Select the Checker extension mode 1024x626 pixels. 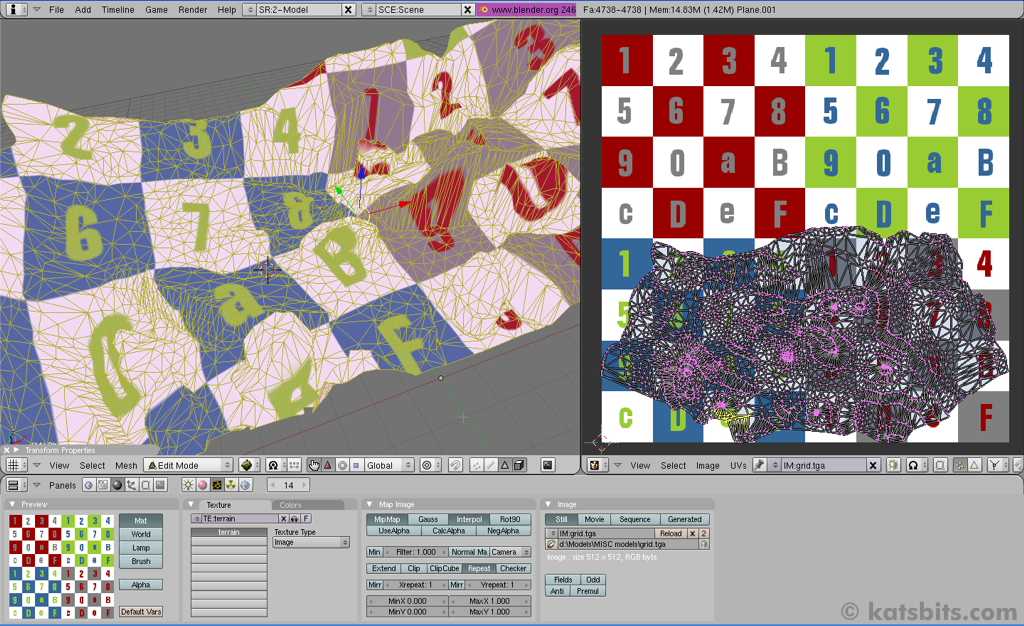[513, 569]
